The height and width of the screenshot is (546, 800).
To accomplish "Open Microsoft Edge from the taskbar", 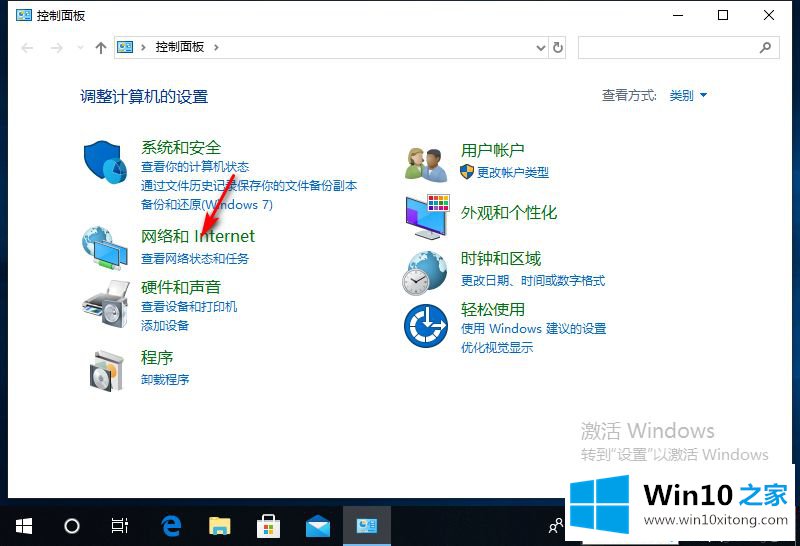I will point(172,525).
